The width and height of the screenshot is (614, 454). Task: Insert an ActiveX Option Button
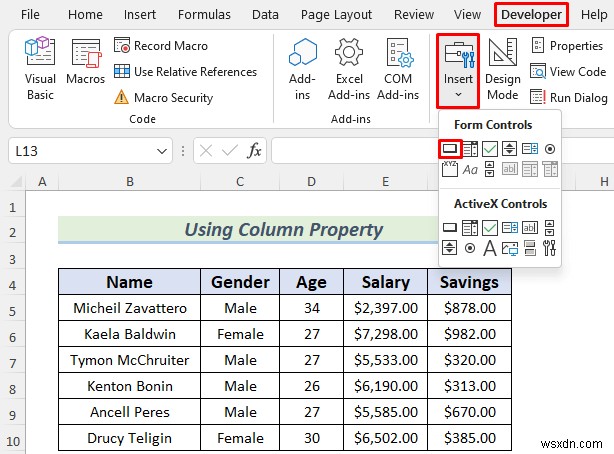(x=470, y=248)
